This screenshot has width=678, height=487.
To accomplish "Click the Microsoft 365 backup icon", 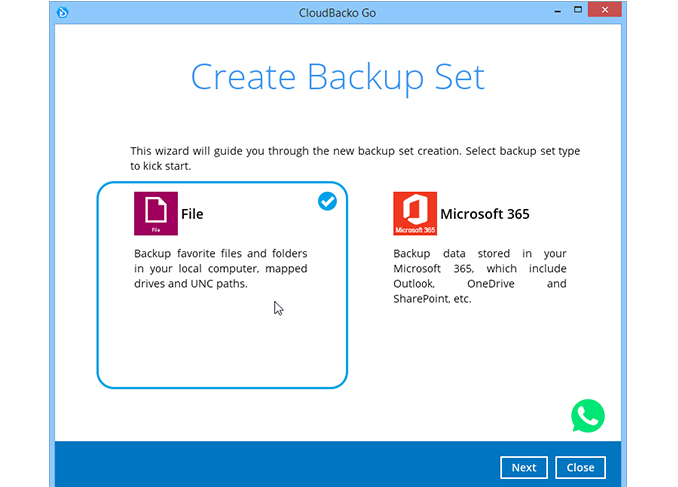I will [x=415, y=214].
